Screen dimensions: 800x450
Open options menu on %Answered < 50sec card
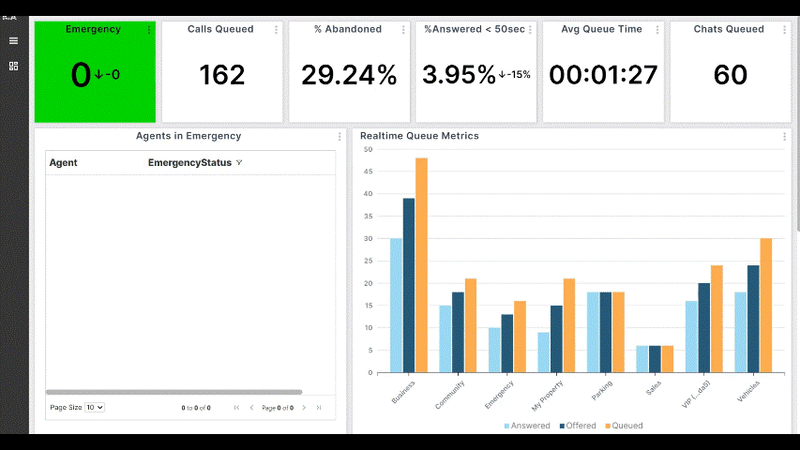530,30
